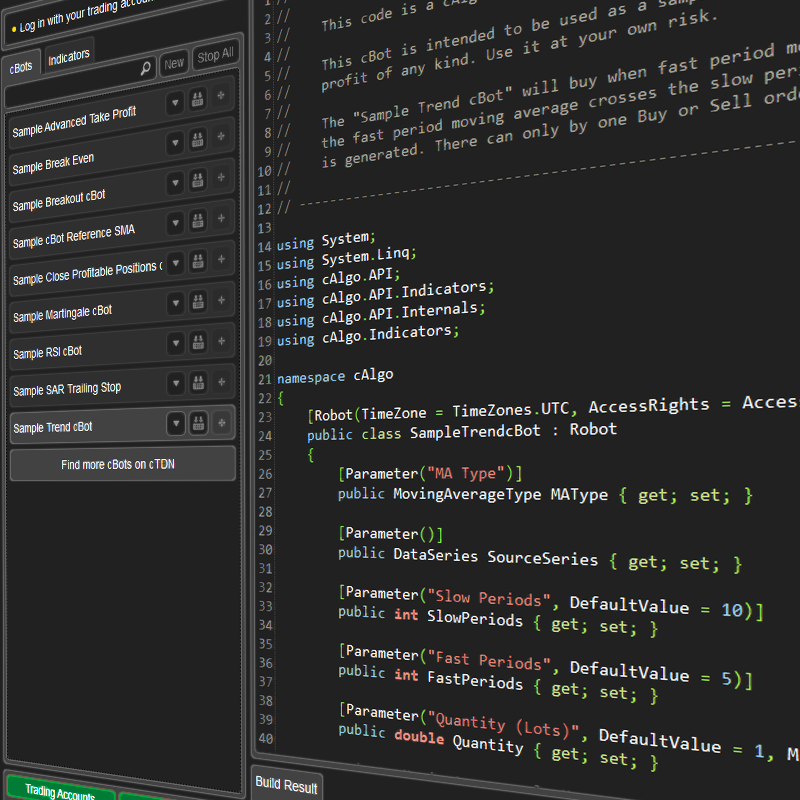Add an instance to Sample Trend cBot

tap(220, 423)
